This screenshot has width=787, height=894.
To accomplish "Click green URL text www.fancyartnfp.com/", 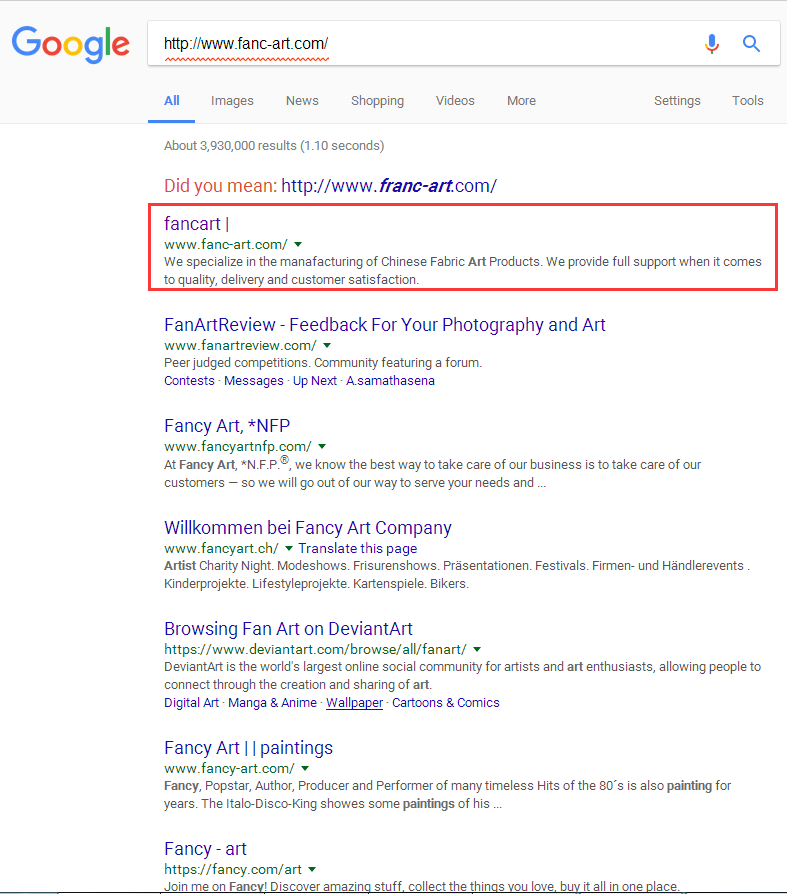I will click(x=238, y=446).
